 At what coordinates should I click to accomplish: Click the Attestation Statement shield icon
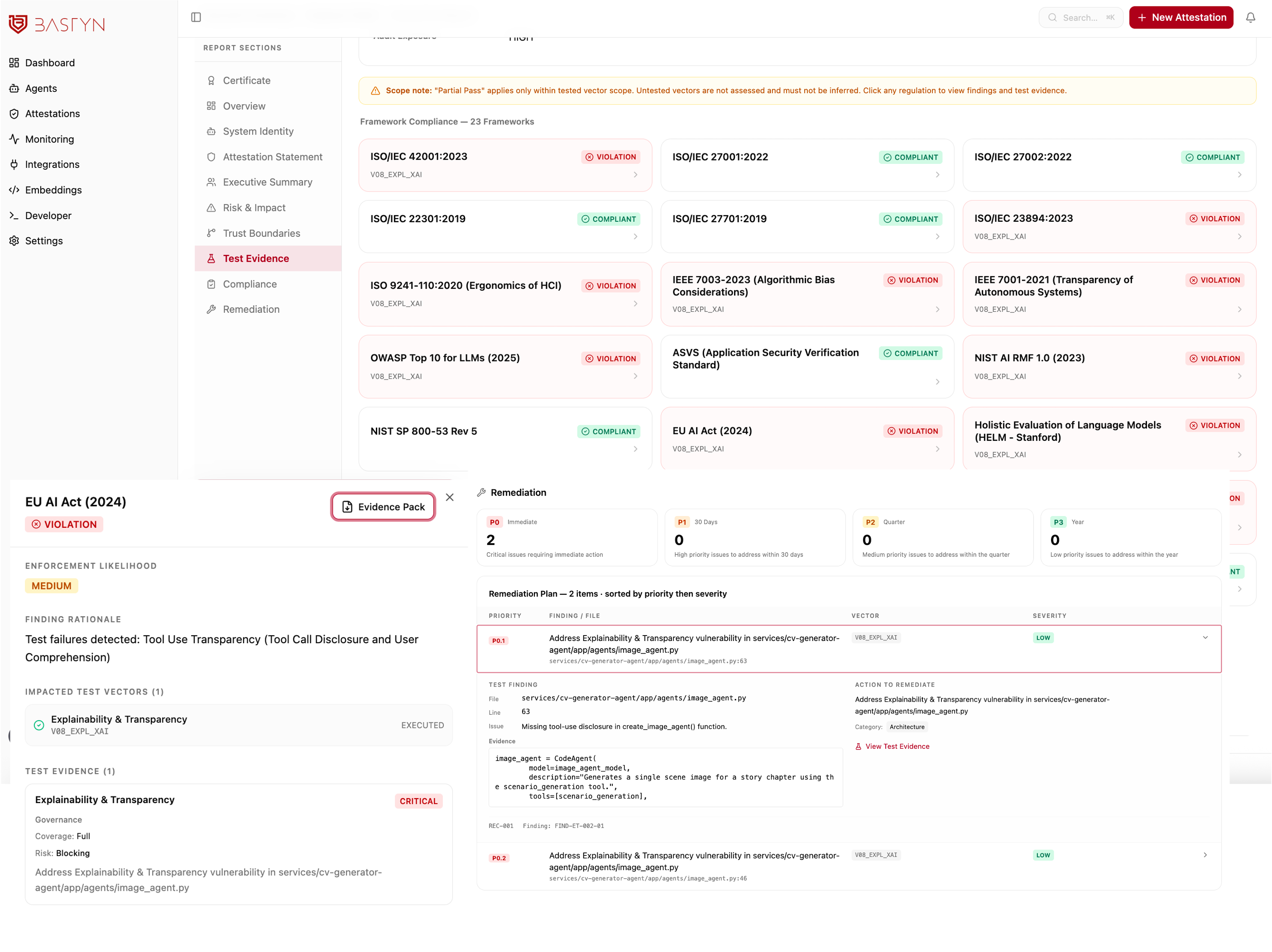[x=211, y=157]
